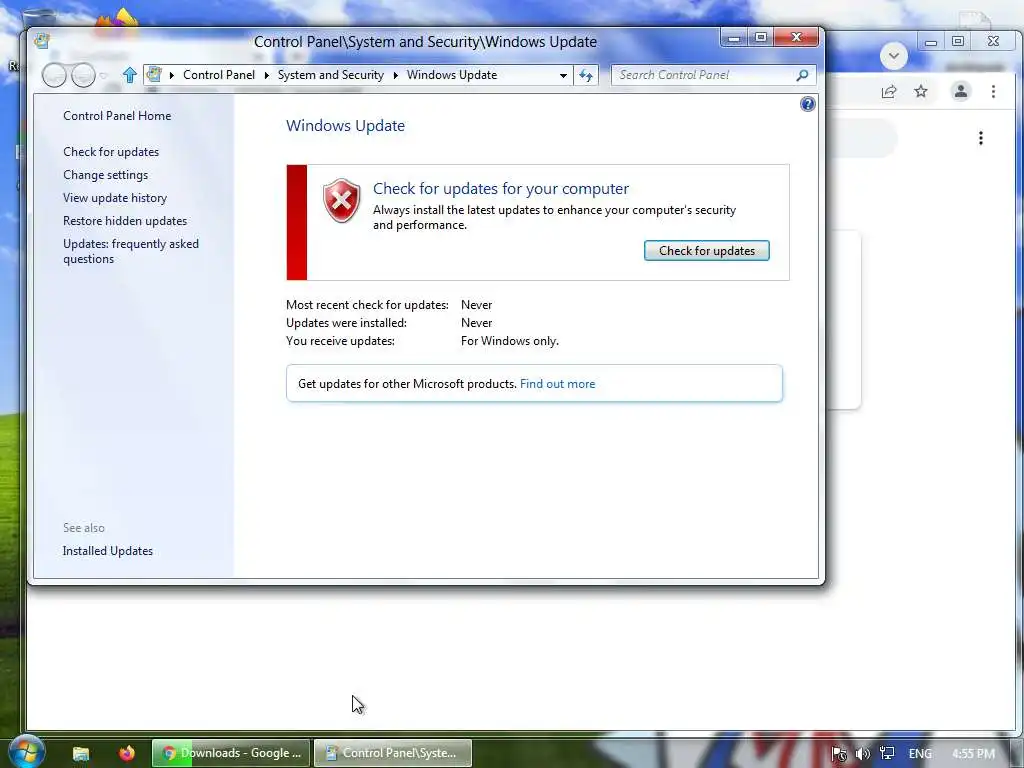Screen dimensions: 1024x768
Task: Click the Back navigation button
Action: coord(54,75)
